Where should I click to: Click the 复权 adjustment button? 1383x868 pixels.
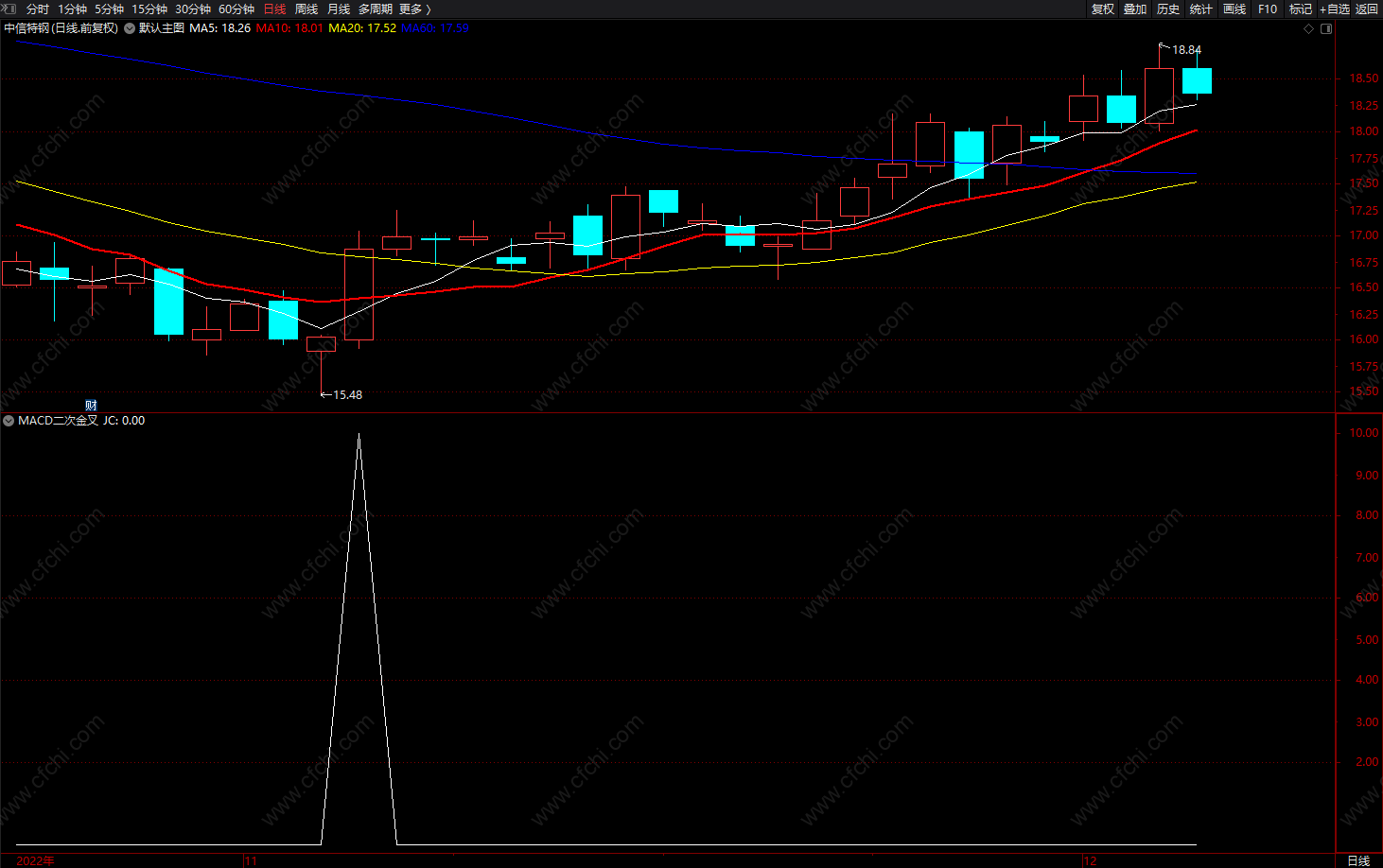pyautogui.click(x=1103, y=9)
